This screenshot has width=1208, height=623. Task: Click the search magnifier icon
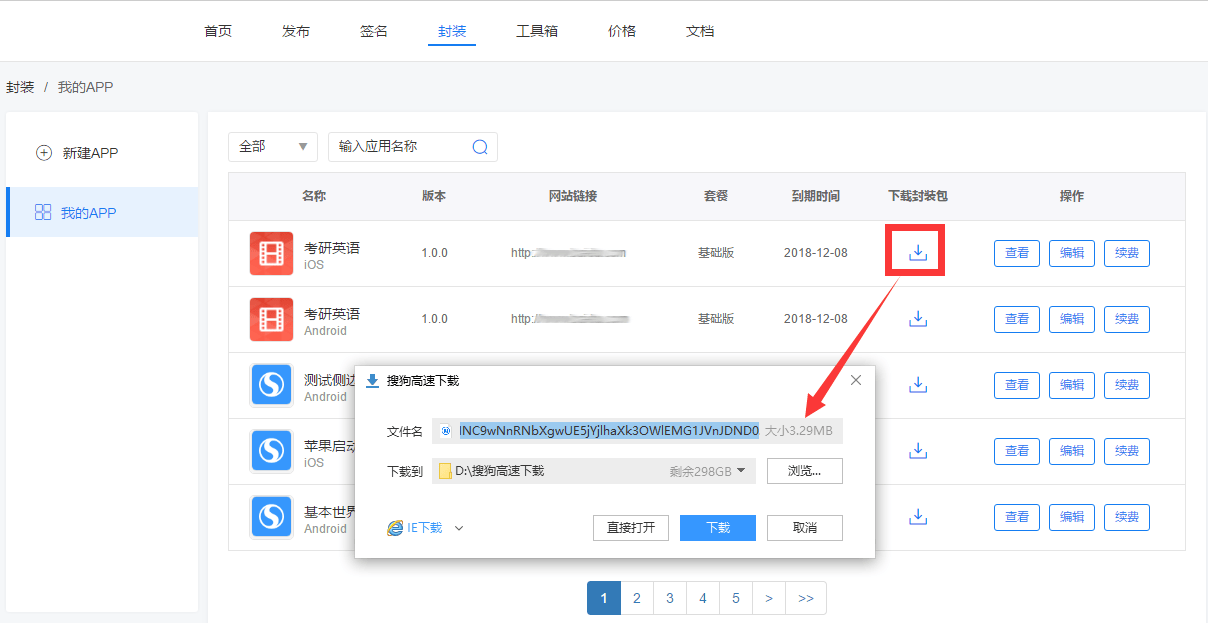point(480,147)
